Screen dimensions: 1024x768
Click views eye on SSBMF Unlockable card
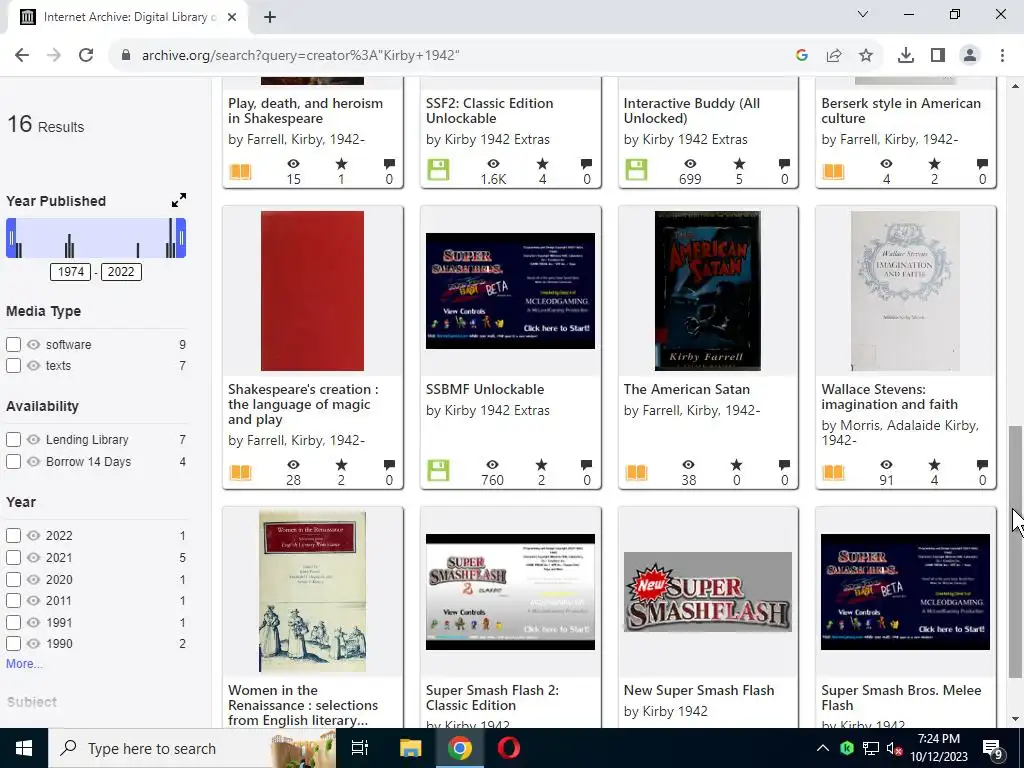point(492,464)
